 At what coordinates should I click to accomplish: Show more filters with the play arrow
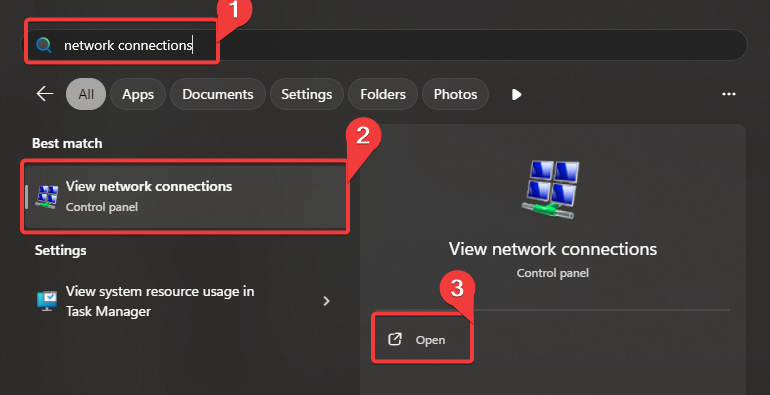(x=516, y=94)
